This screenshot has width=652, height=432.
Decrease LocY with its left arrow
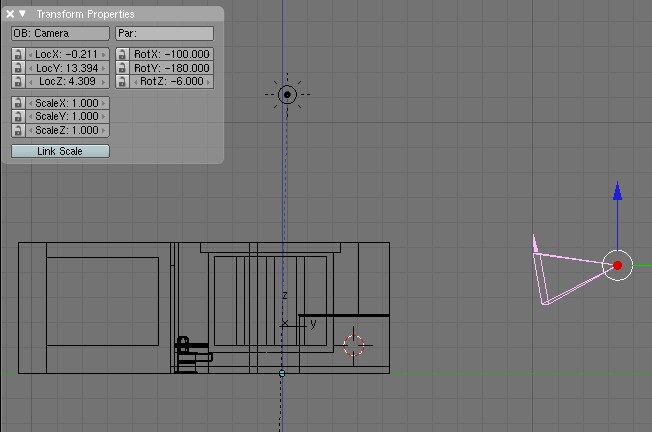(x=30, y=68)
